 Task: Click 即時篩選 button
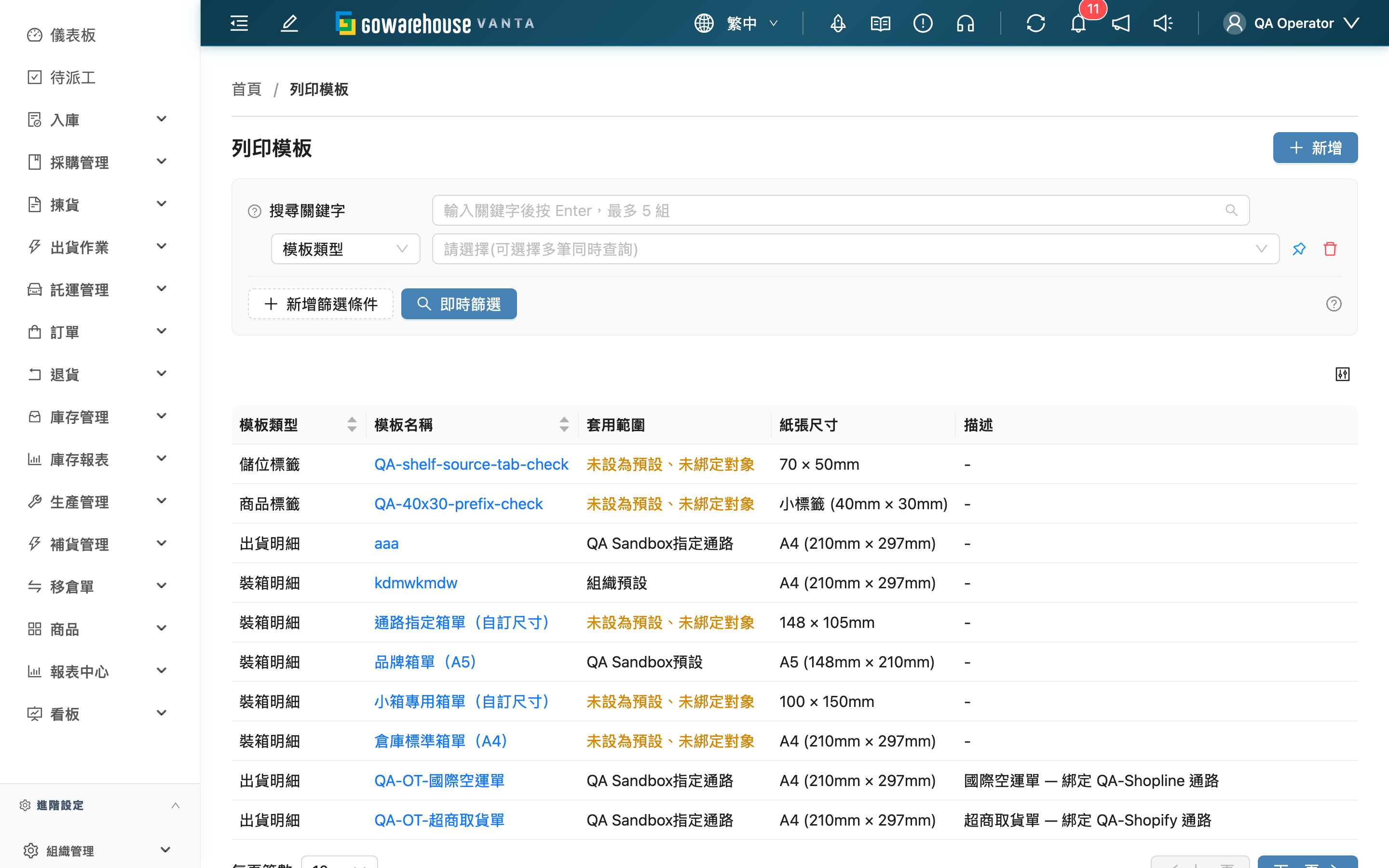tap(459, 304)
